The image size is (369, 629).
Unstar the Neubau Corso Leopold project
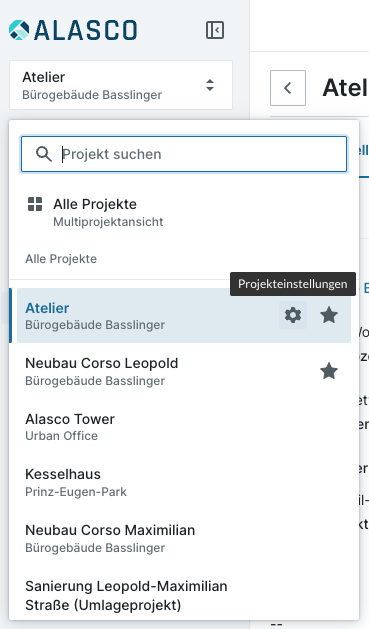coord(329,371)
